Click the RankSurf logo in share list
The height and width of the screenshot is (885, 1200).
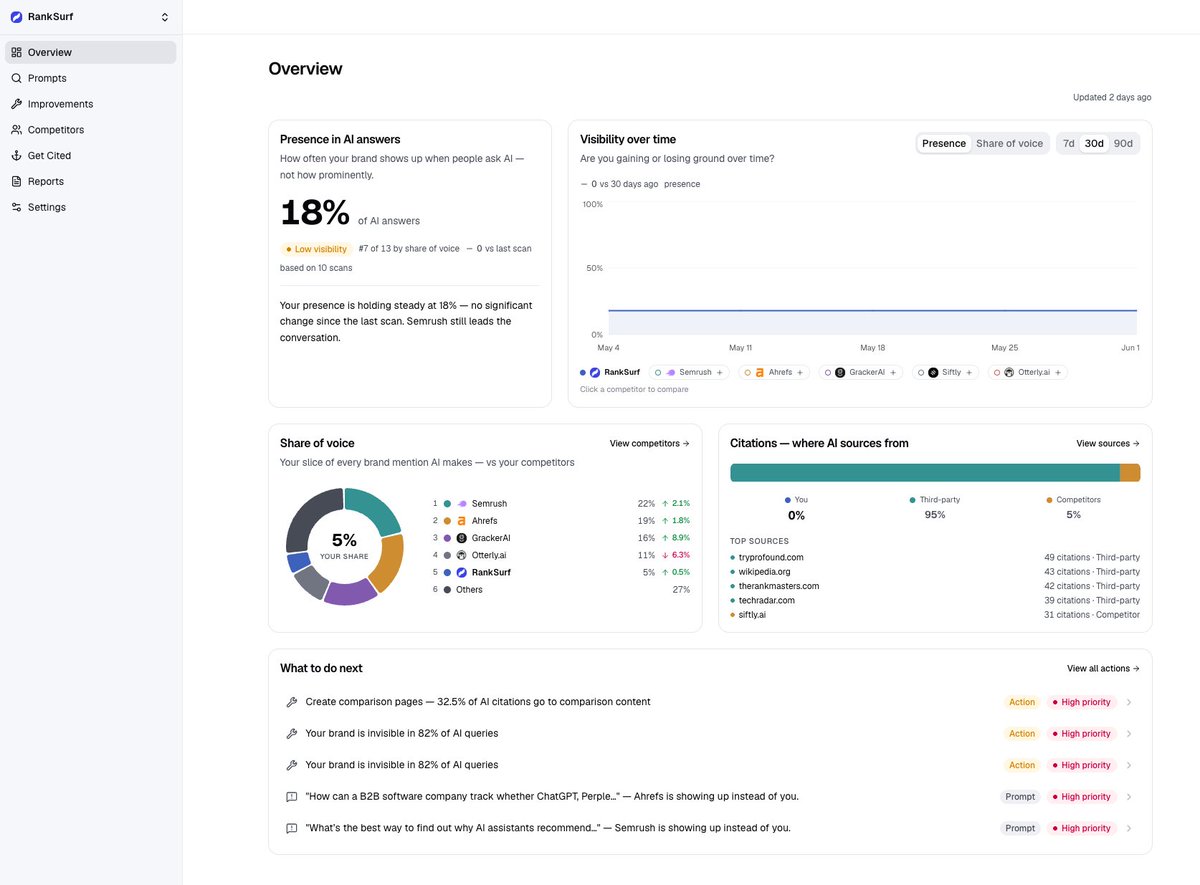click(462, 572)
